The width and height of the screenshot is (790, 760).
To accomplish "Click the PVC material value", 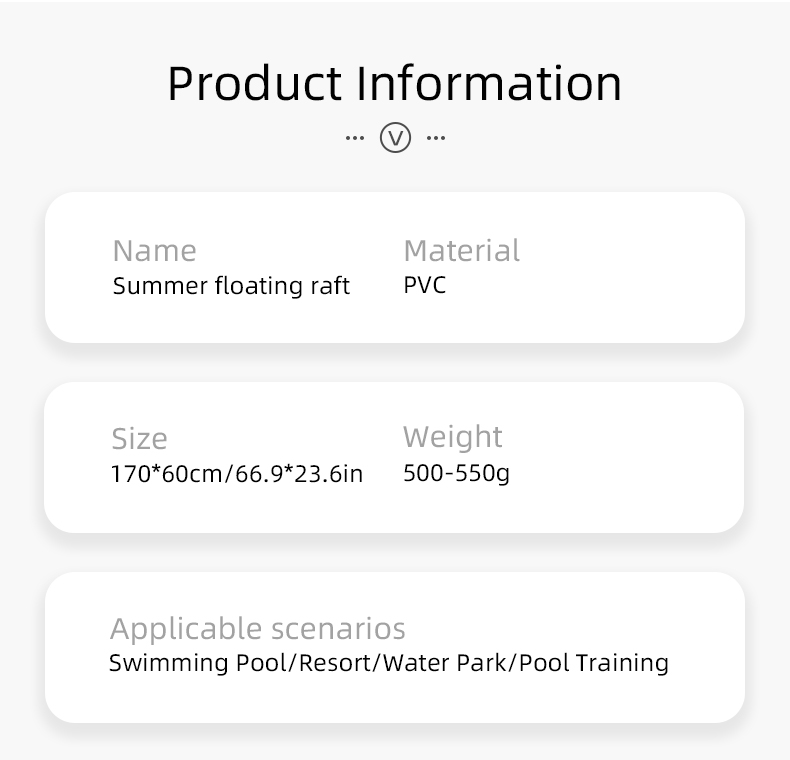I will click(424, 285).
